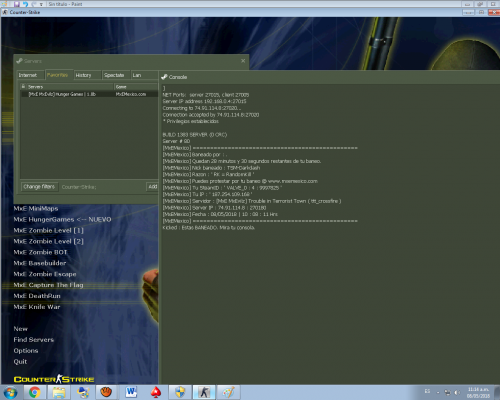Open the Paint taskbar icon
500x400 pixels.
tap(228, 392)
